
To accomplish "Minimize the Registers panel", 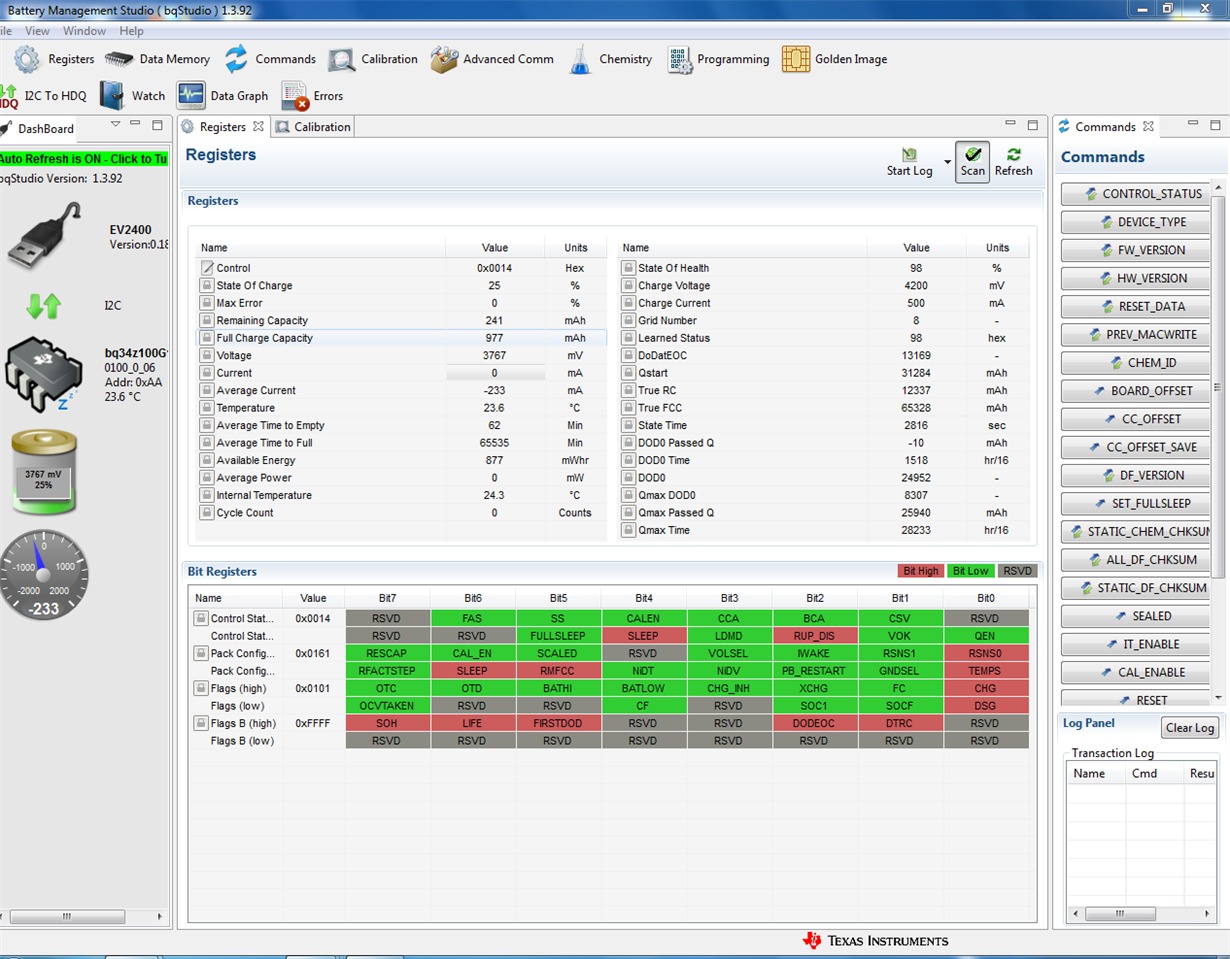I will click(1010, 125).
